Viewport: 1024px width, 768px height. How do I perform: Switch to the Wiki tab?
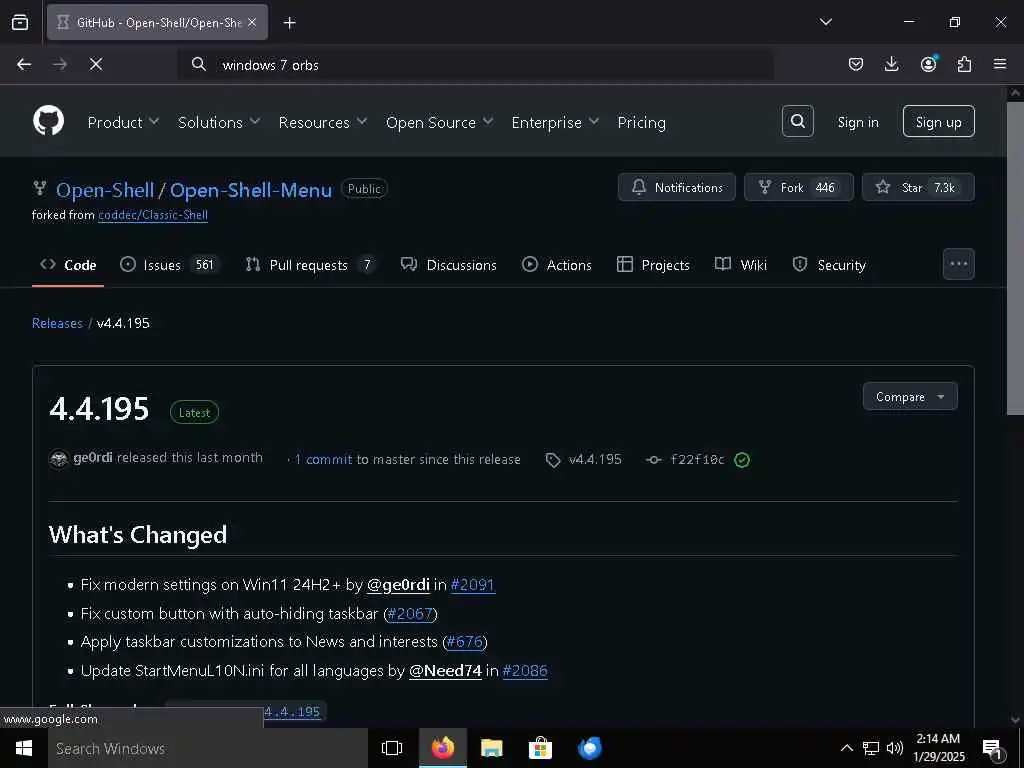(741, 264)
